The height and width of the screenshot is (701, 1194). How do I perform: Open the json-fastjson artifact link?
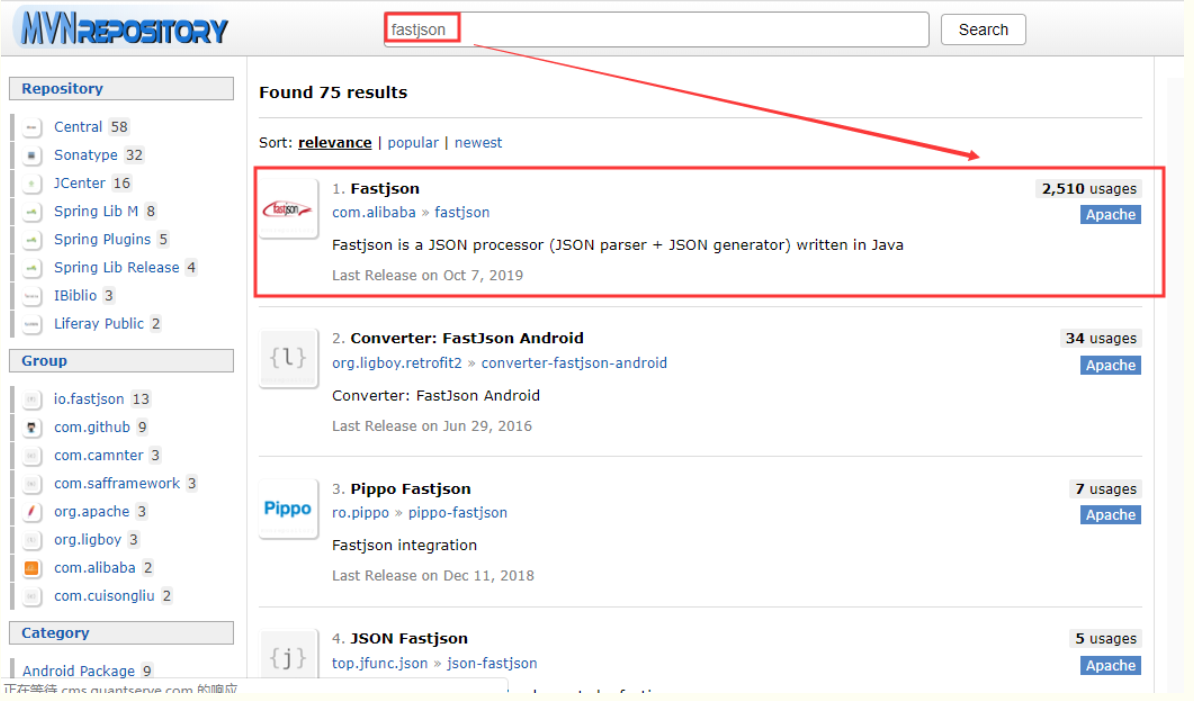[x=492, y=664]
